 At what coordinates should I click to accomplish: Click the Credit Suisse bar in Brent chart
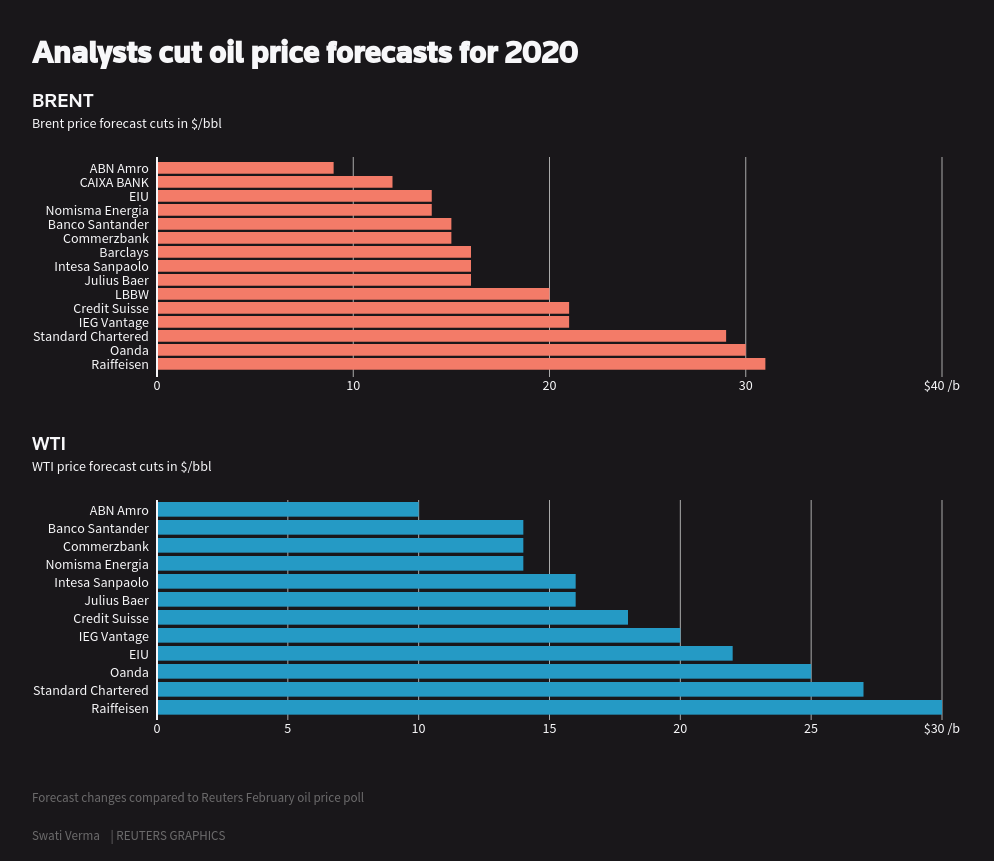(363, 308)
